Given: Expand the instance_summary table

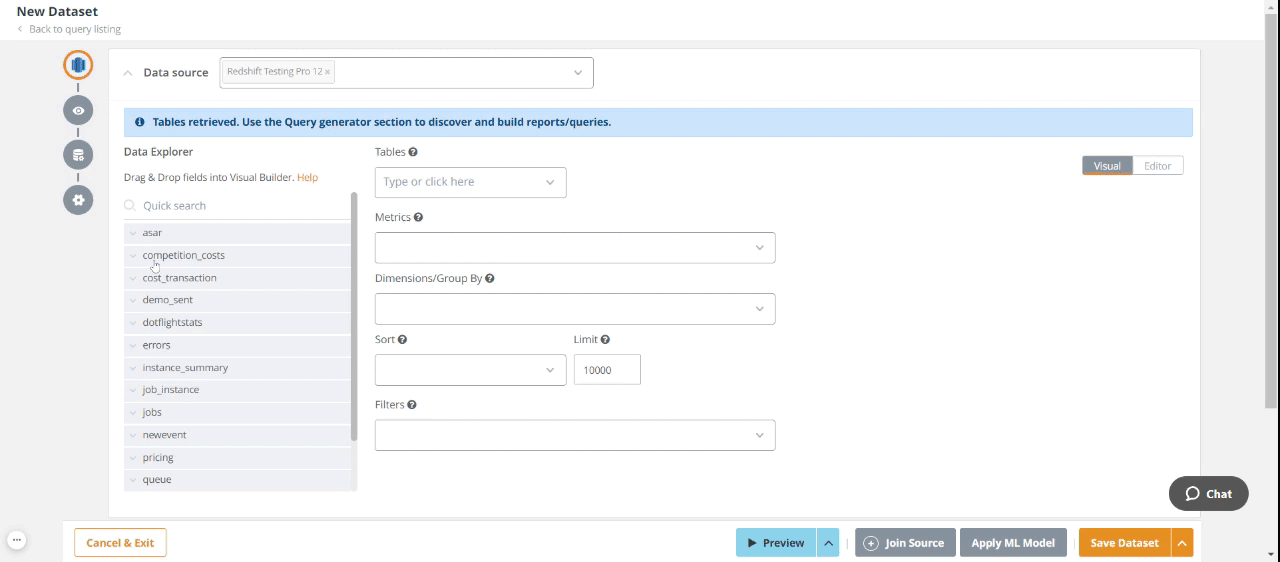Looking at the screenshot, I should pyautogui.click(x=133, y=368).
